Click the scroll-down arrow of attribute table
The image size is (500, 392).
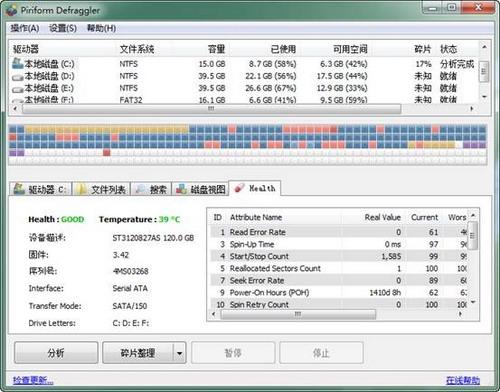[x=473, y=302]
